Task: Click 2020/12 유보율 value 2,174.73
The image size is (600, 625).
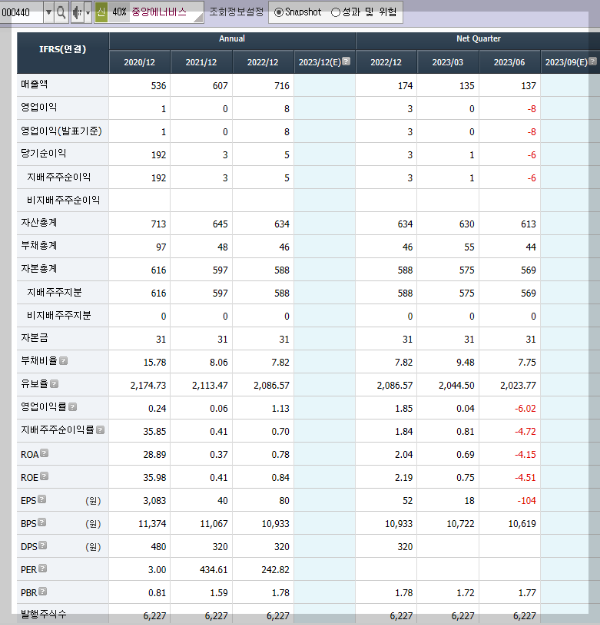Action: [148, 385]
